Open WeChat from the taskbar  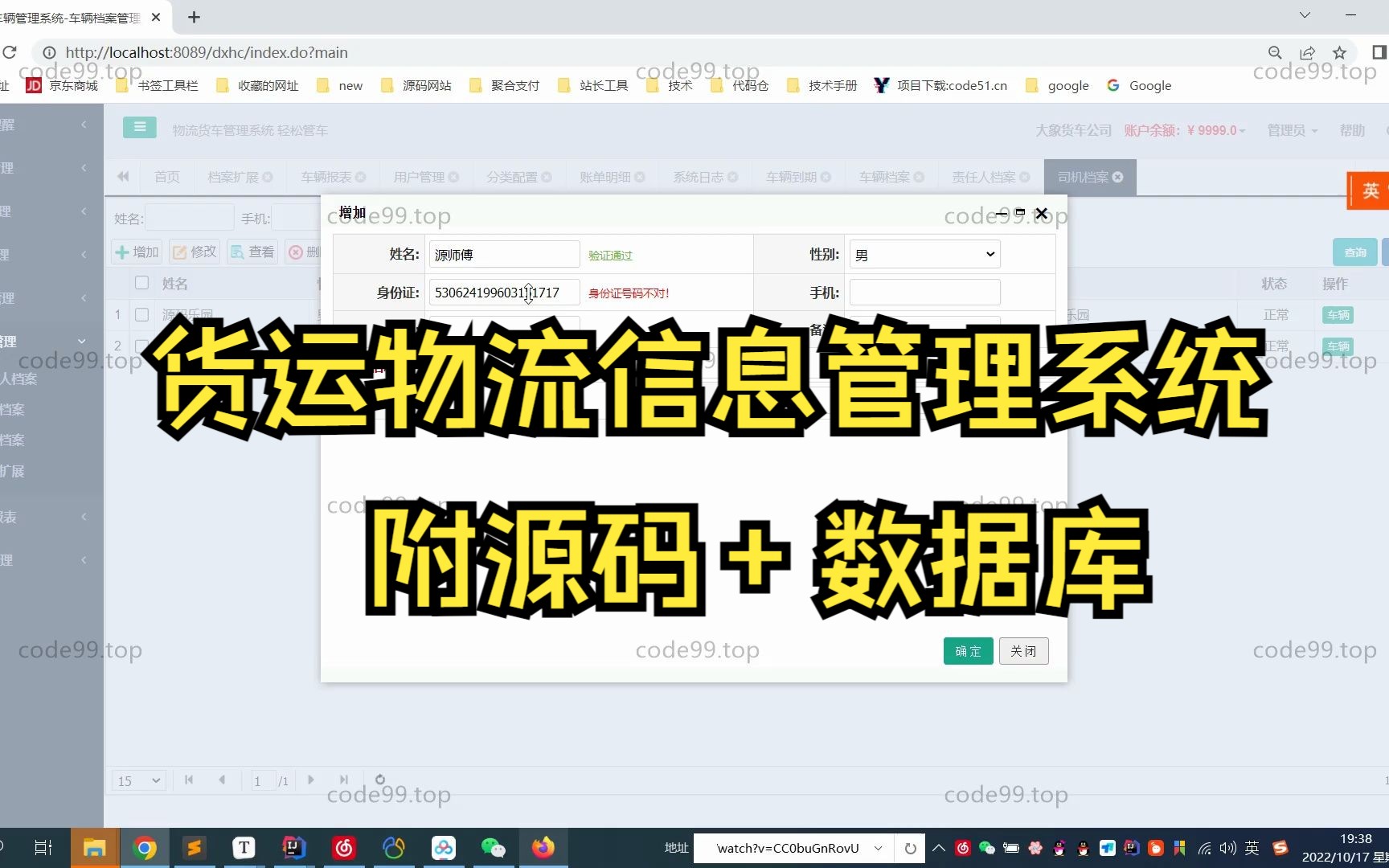[x=493, y=847]
